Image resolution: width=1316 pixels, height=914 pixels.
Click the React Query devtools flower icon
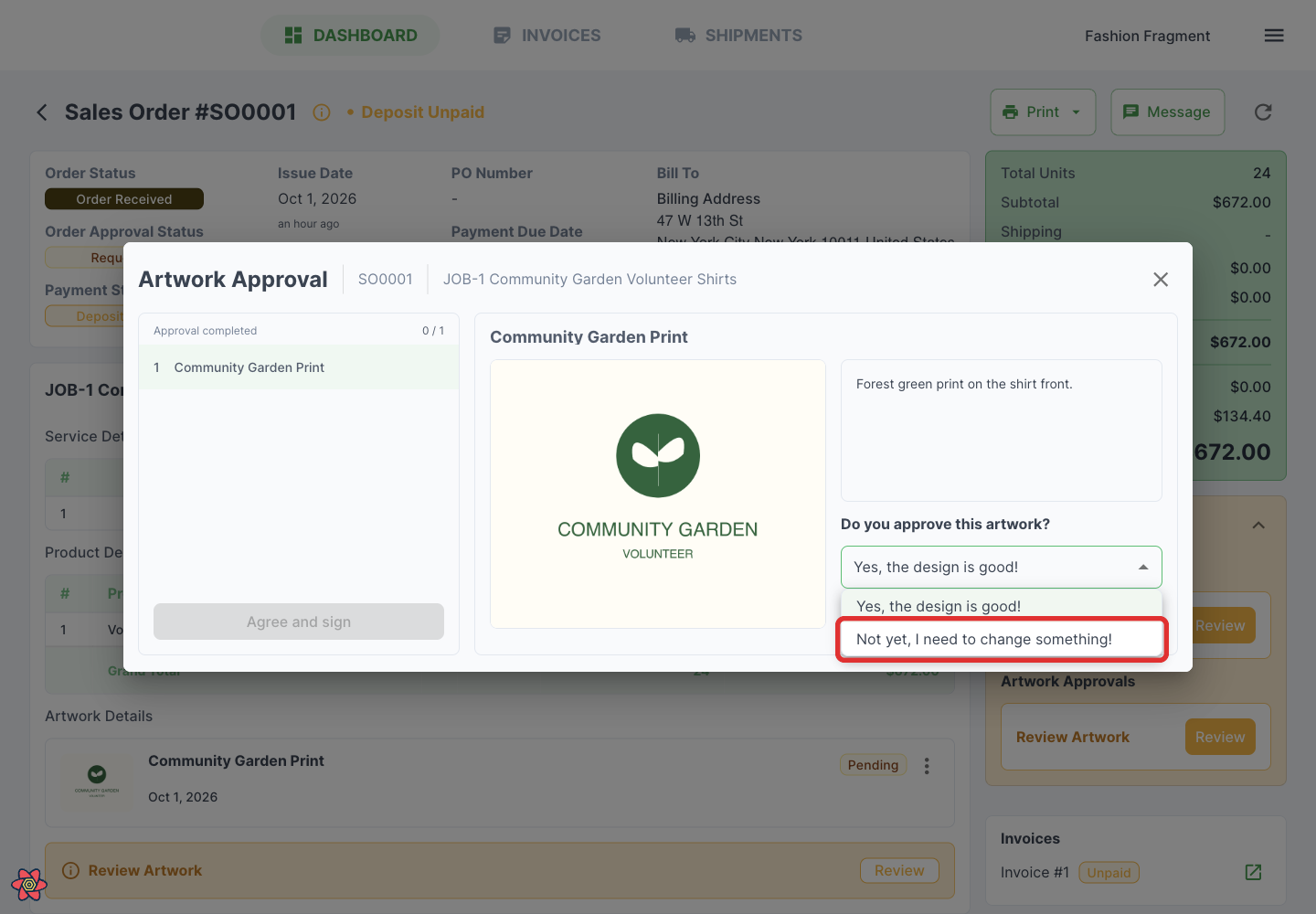pyautogui.click(x=29, y=884)
